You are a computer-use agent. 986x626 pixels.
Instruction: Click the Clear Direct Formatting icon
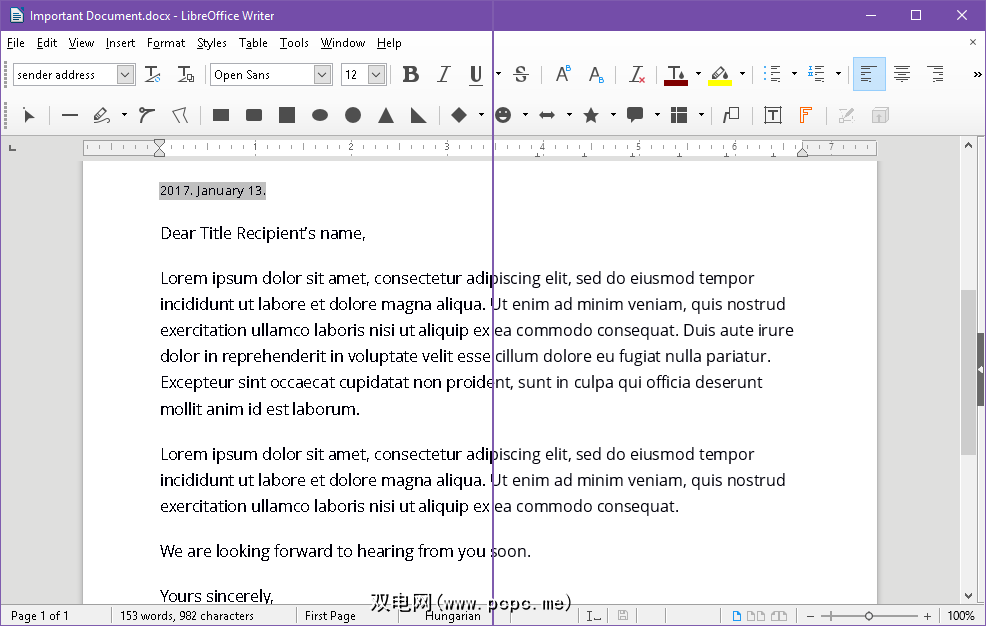tap(637, 75)
